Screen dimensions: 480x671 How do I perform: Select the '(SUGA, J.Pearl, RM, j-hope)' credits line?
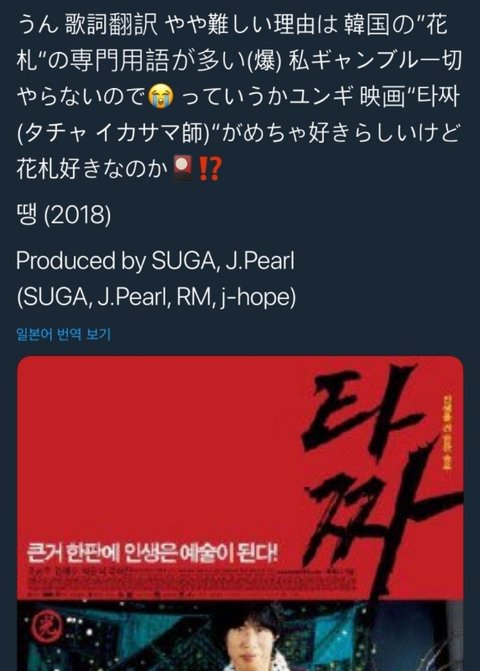click(x=156, y=297)
